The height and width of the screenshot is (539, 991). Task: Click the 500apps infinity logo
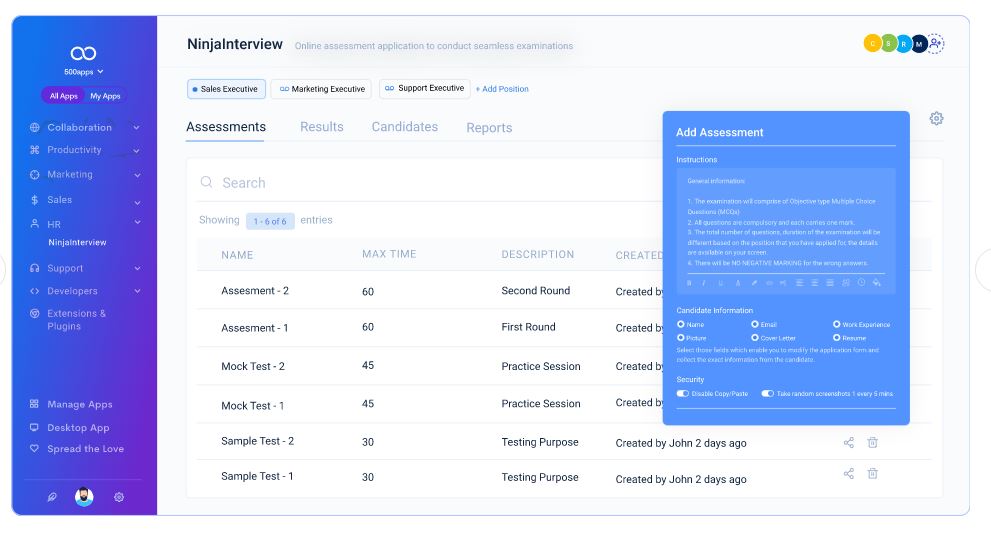[83, 53]
